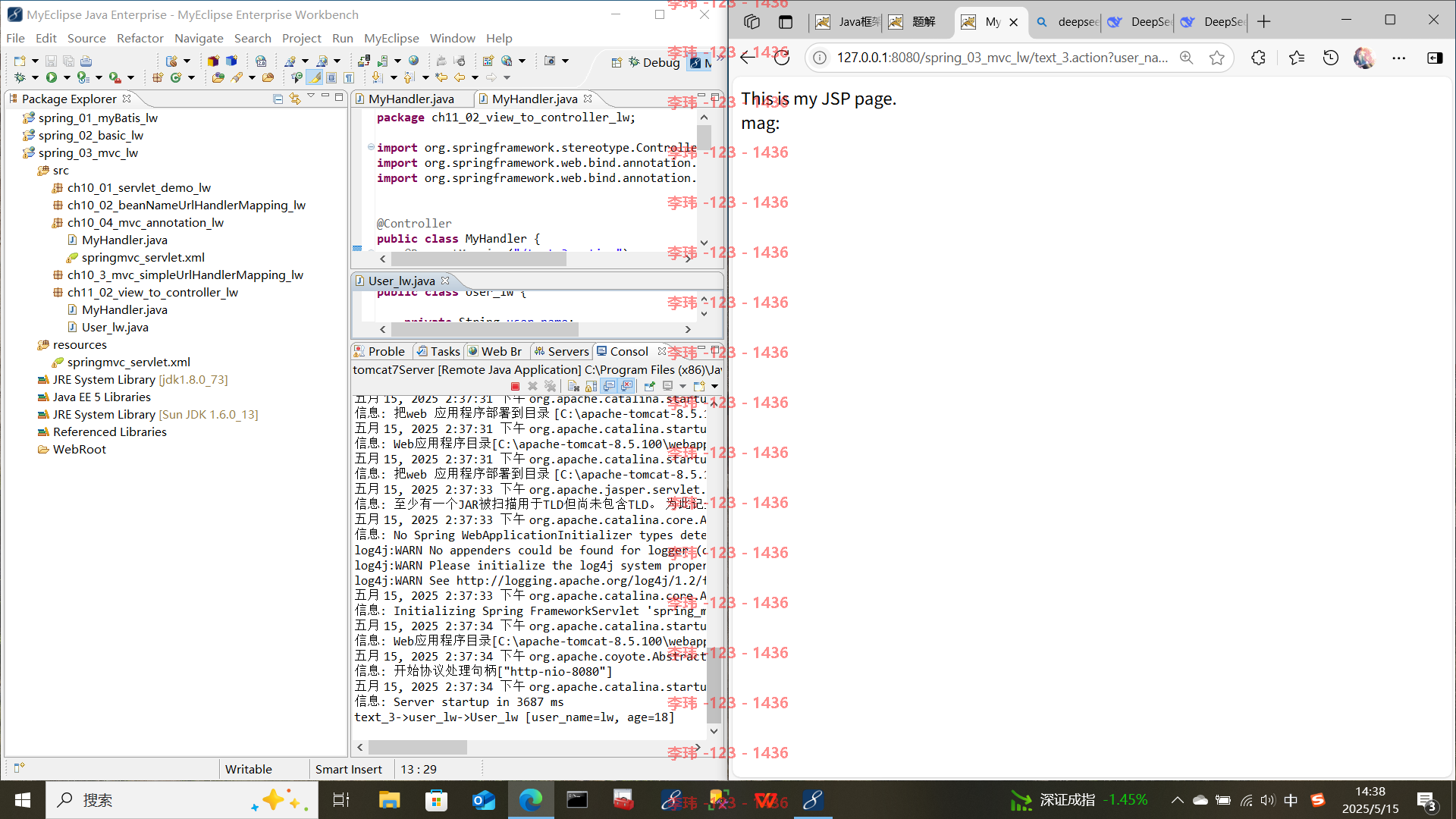Viewport: 1456px width, 819px height.
Task: Toggle Block Selection Mode button
Action: pos(331,77)
